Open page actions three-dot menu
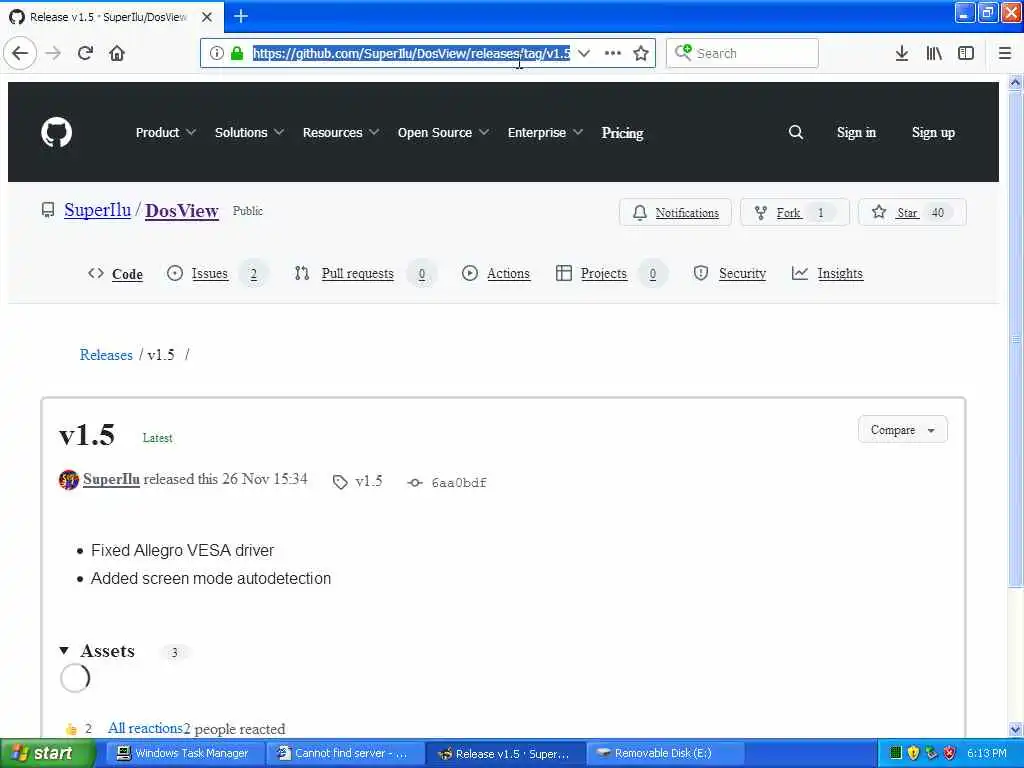 pyautogui.click(x=613, y=53)
